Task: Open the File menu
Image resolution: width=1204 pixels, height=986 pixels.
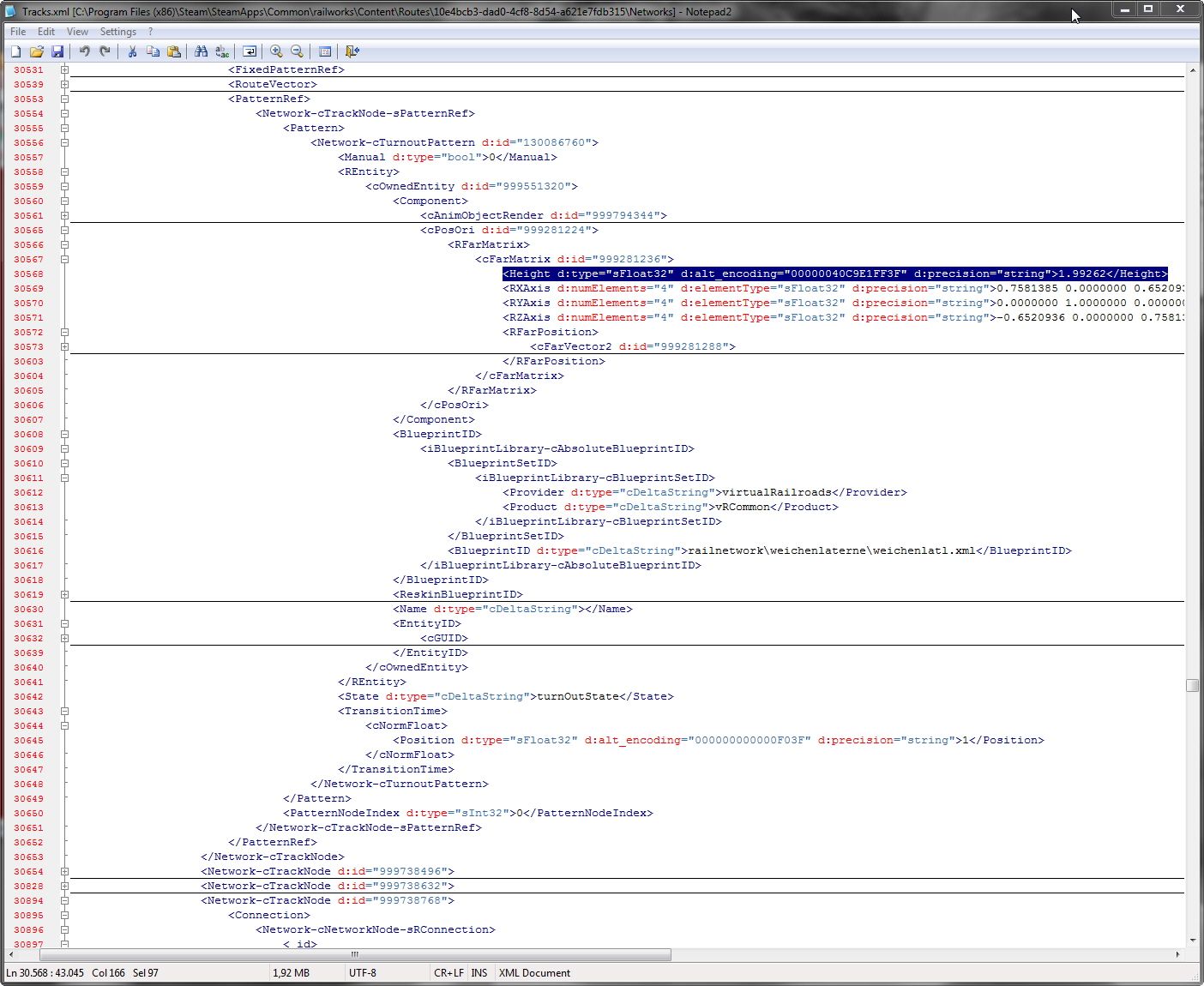Action: [x=18, y=32]
